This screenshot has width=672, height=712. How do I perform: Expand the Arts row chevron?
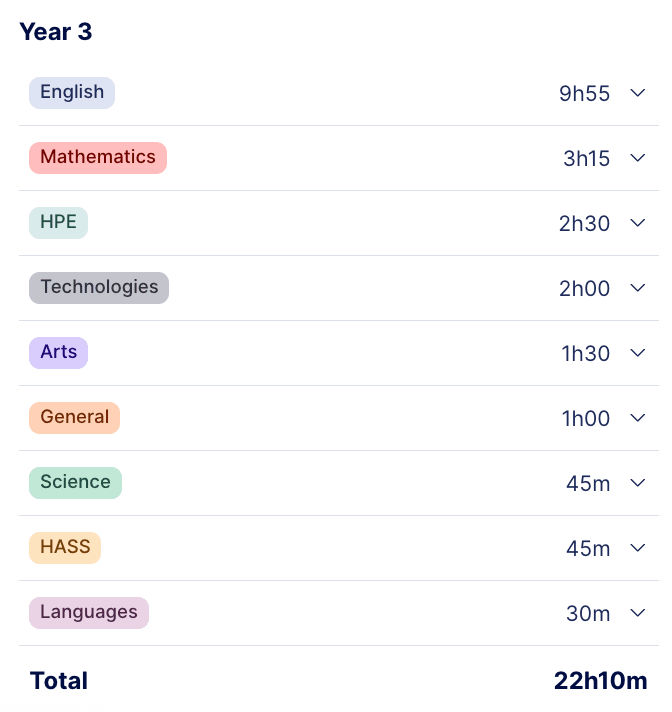[638, 353]
